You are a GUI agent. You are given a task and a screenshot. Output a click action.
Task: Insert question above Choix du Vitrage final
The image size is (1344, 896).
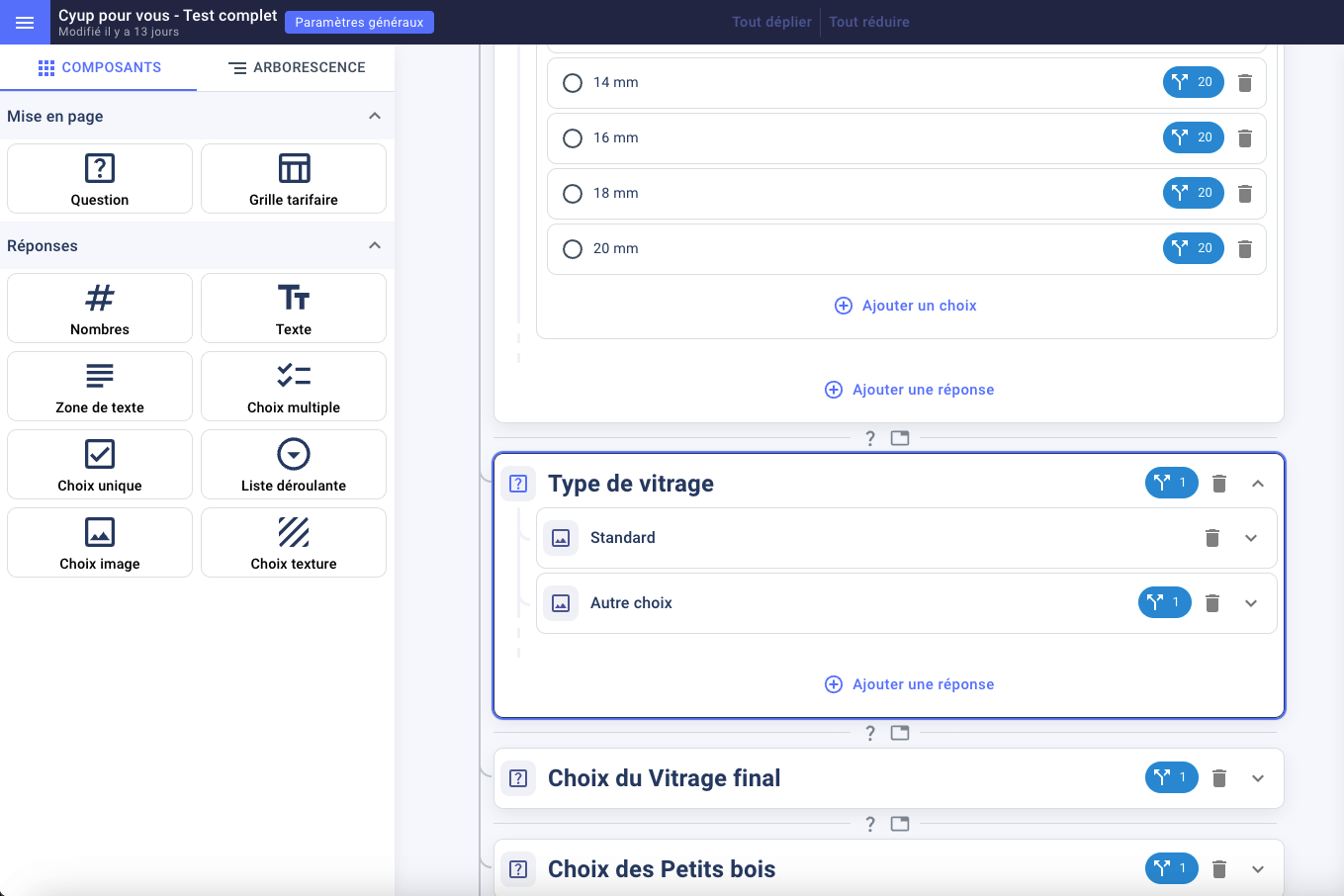tap(870, 733)
